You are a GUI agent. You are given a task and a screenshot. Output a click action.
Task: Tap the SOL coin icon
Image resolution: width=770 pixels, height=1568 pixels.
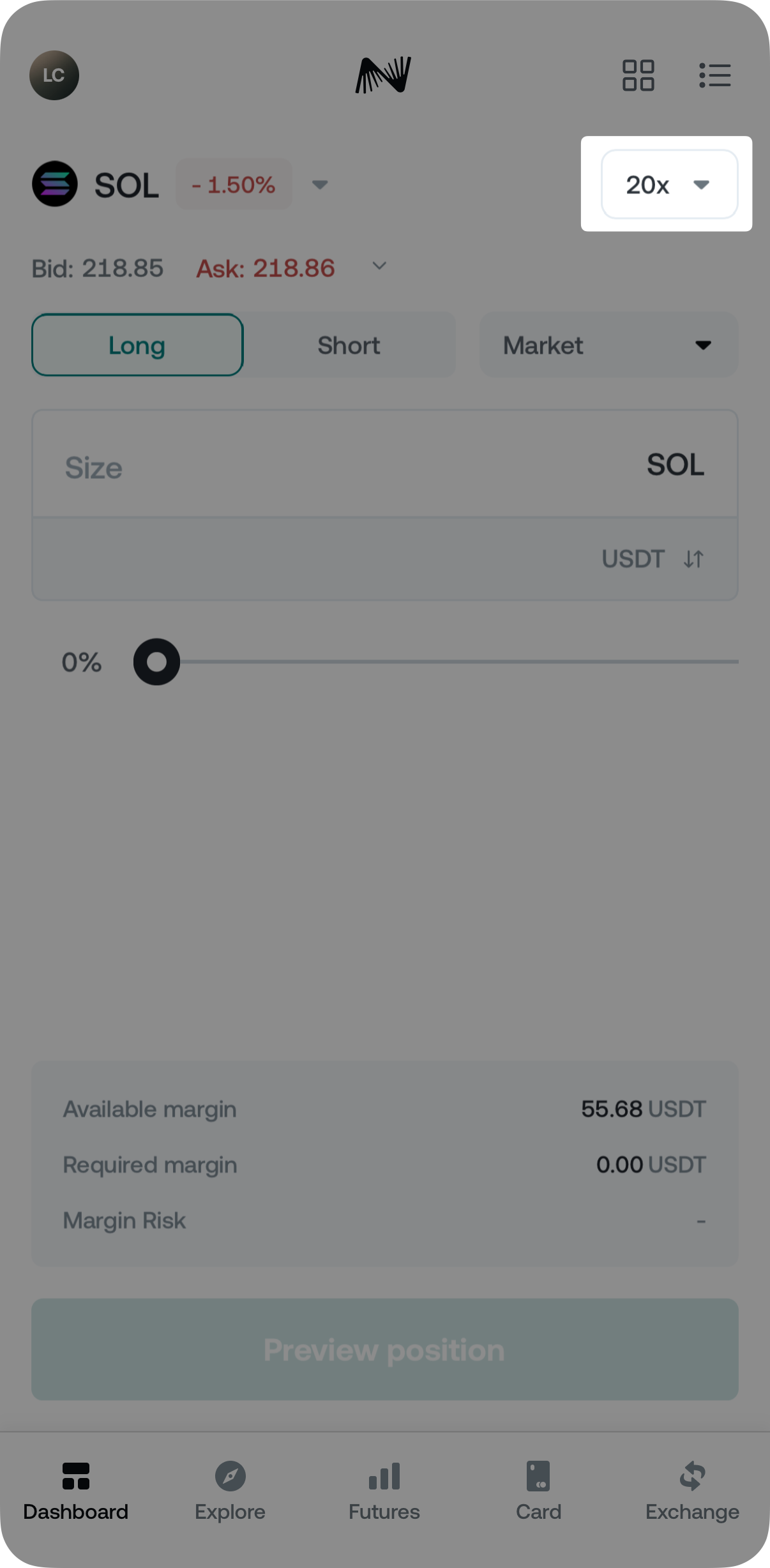(55, 184)
